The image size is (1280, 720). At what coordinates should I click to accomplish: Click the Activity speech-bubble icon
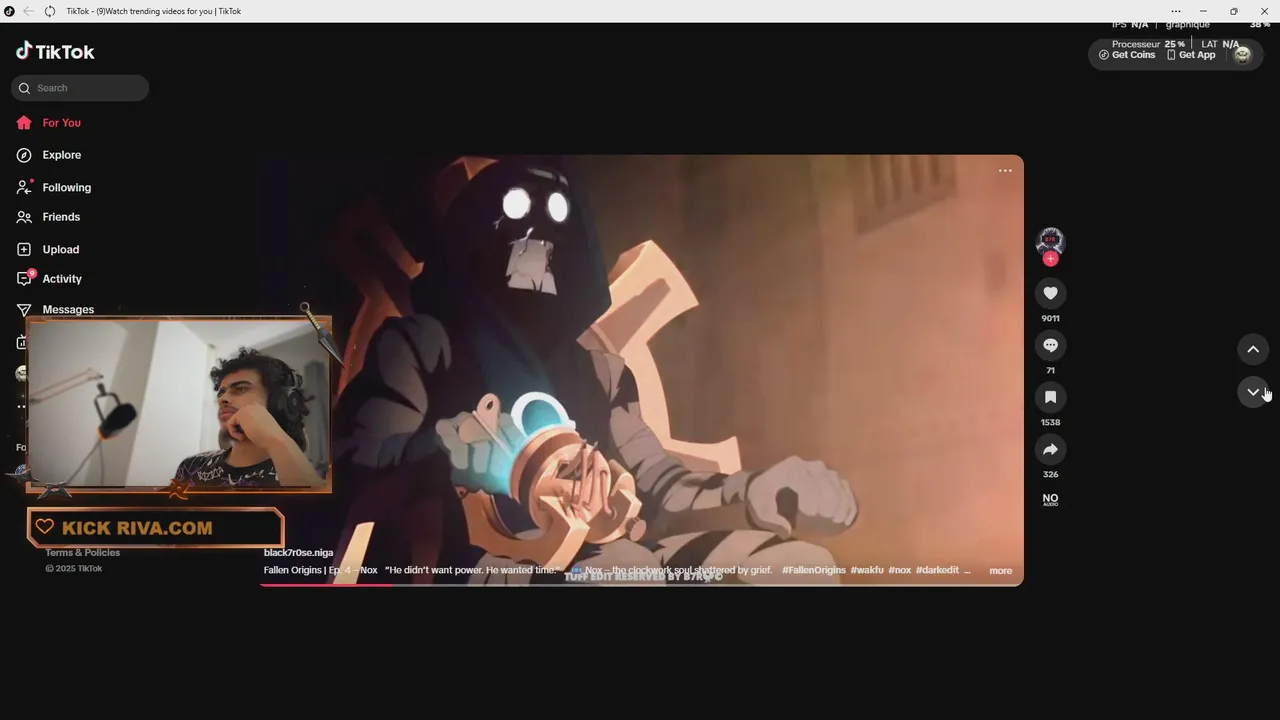[25, 278]
